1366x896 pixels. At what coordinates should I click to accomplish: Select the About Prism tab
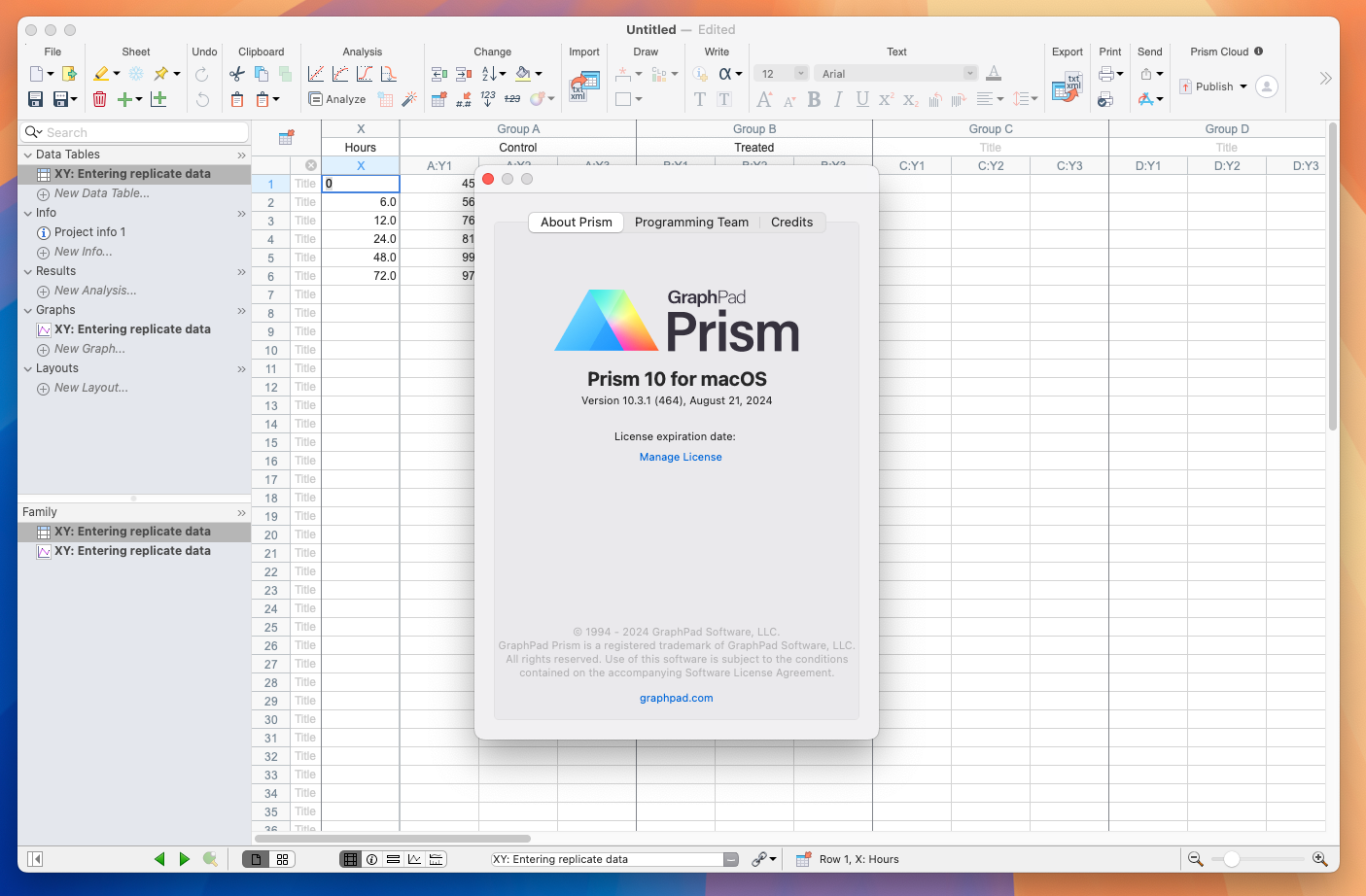coord(577,223)
